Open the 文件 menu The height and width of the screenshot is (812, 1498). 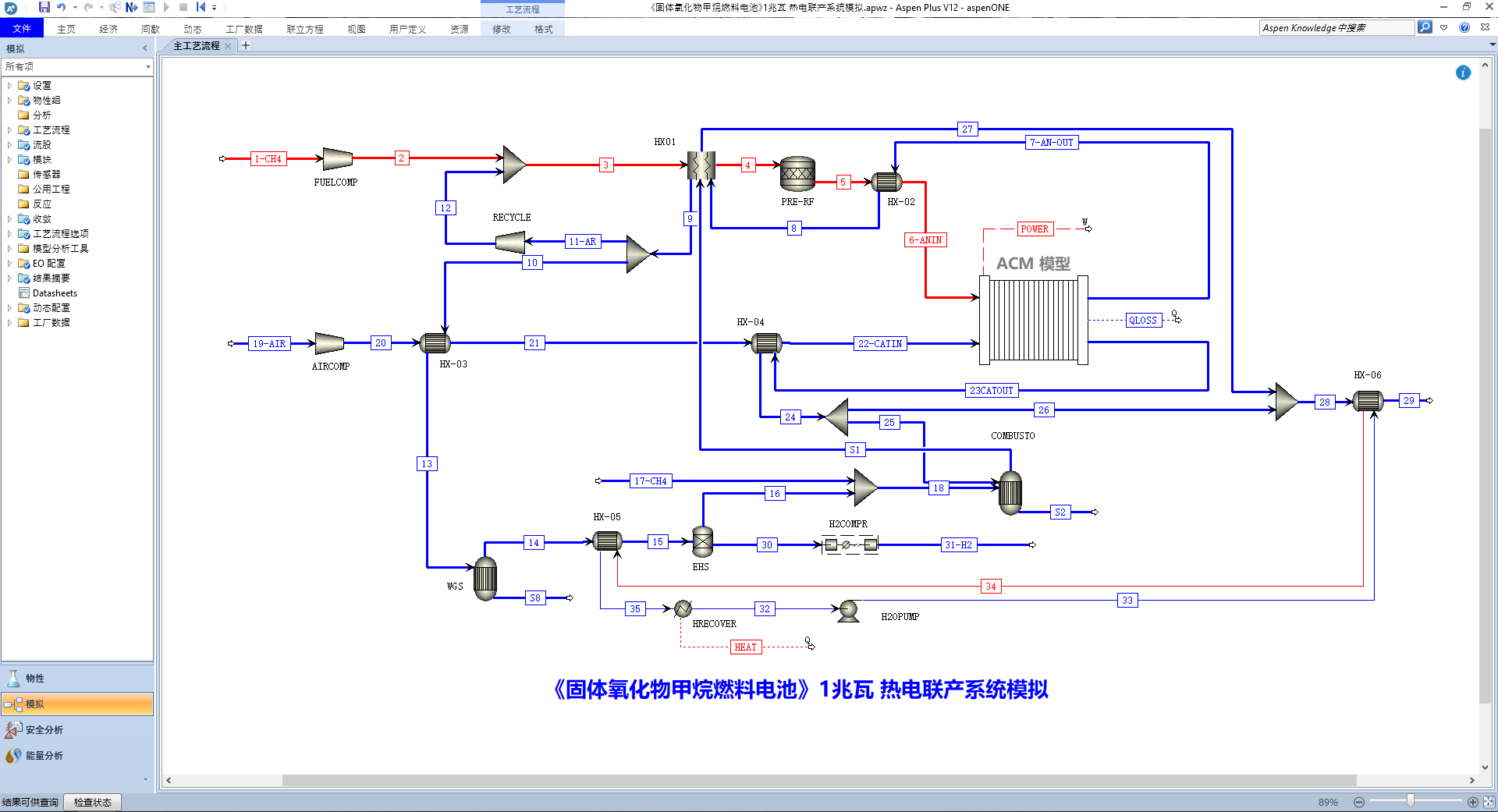pyautogui.click(x=22, y=29)
